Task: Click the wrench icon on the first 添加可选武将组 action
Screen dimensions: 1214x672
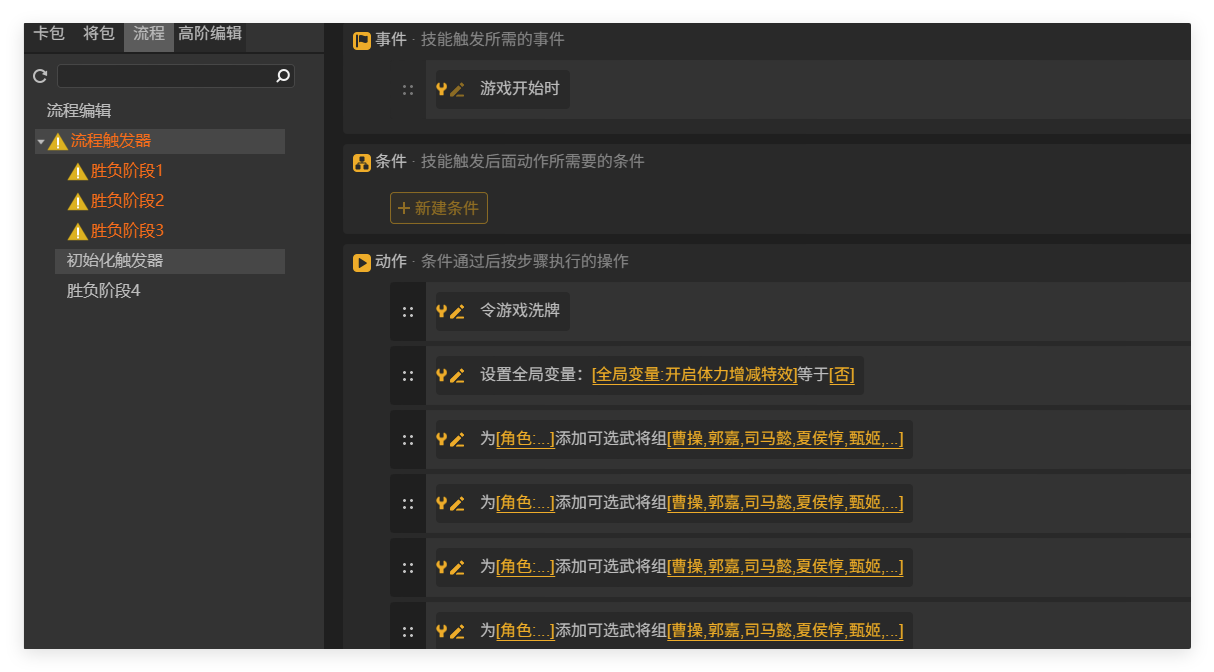Action: point(441,439)
